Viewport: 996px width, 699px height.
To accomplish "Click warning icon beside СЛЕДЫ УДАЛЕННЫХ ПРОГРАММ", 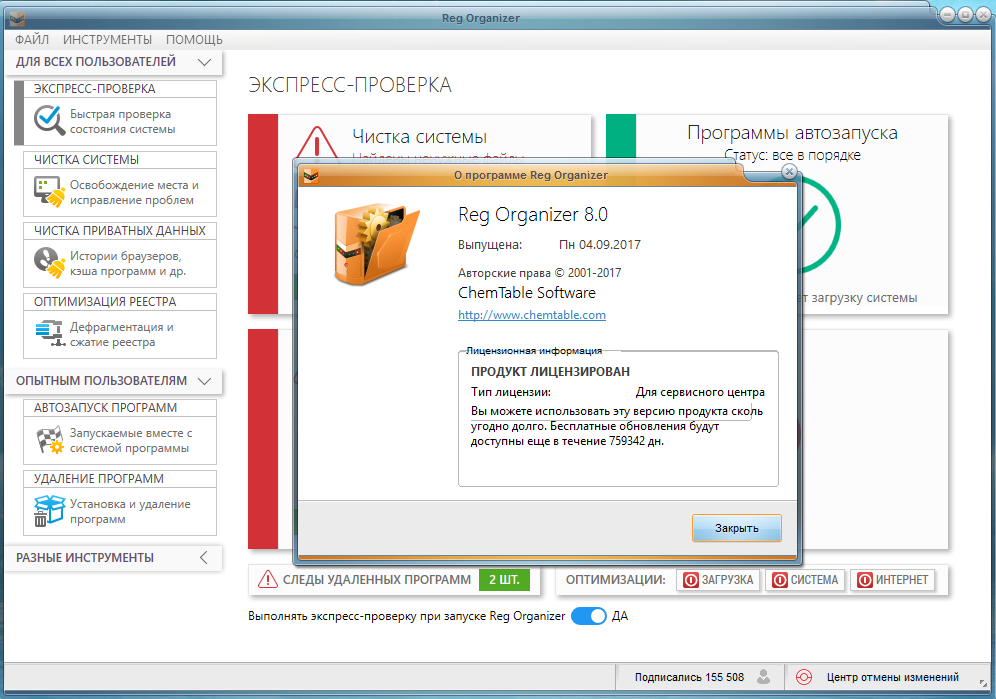I will (x=267, y=580).
